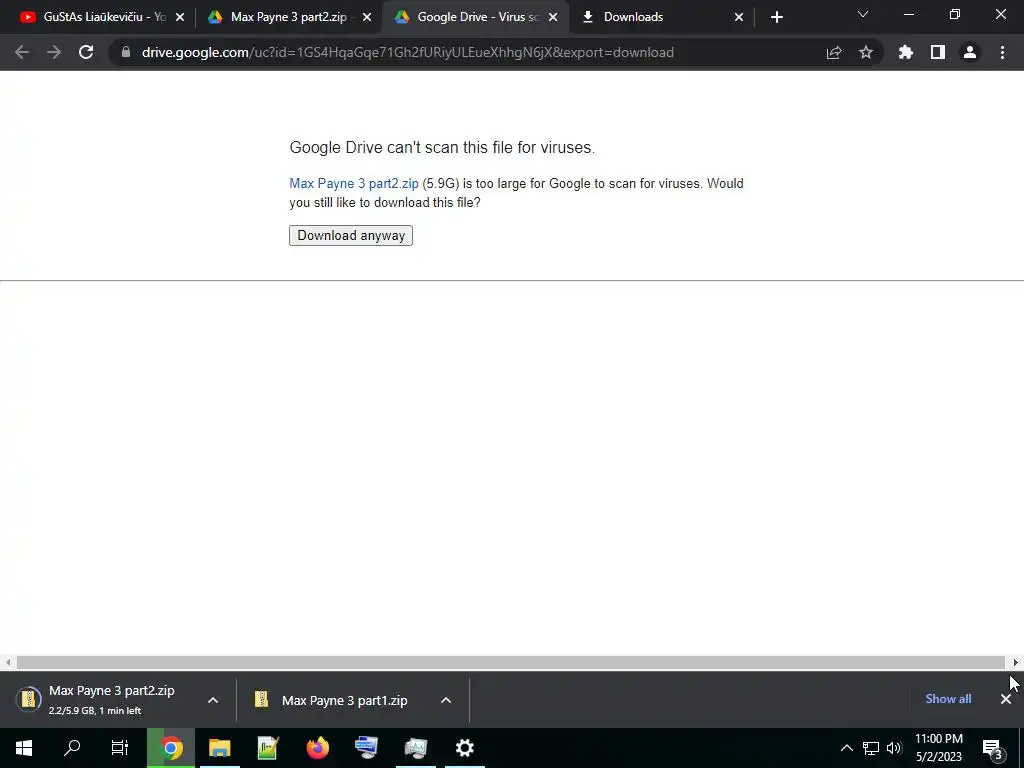This screenshot has width=1024, height=768.
Task: Switch to the Max Payne 3 part2.zip tab
Action: (x=288, y=17)
